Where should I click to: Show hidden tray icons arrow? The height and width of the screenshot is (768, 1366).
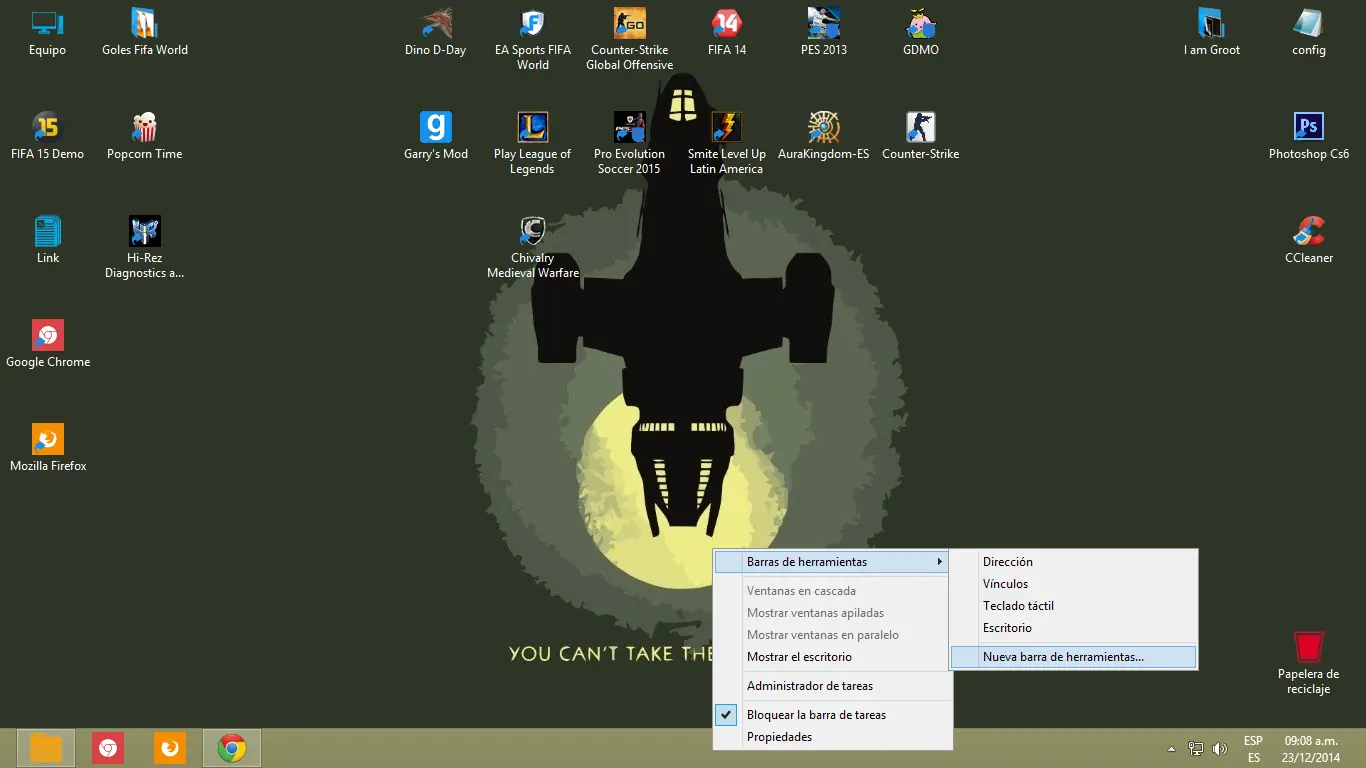tap(1171, 749)
